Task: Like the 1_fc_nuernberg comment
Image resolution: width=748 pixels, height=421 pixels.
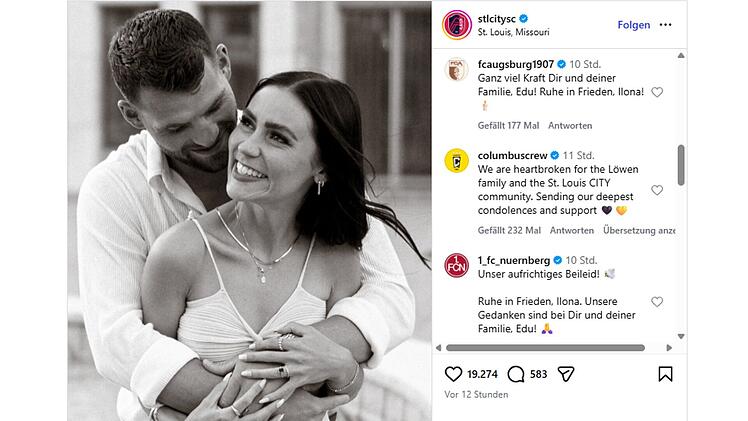Action: coord(657,301)
